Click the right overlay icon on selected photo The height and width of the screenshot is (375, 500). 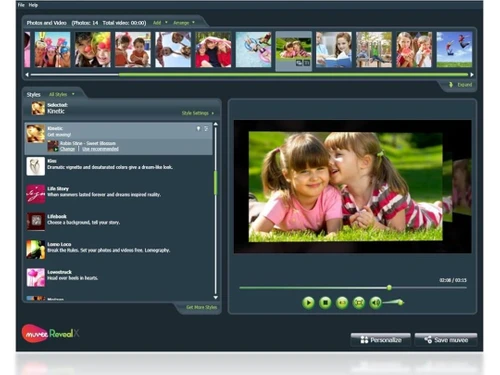[x=307, y=62]
